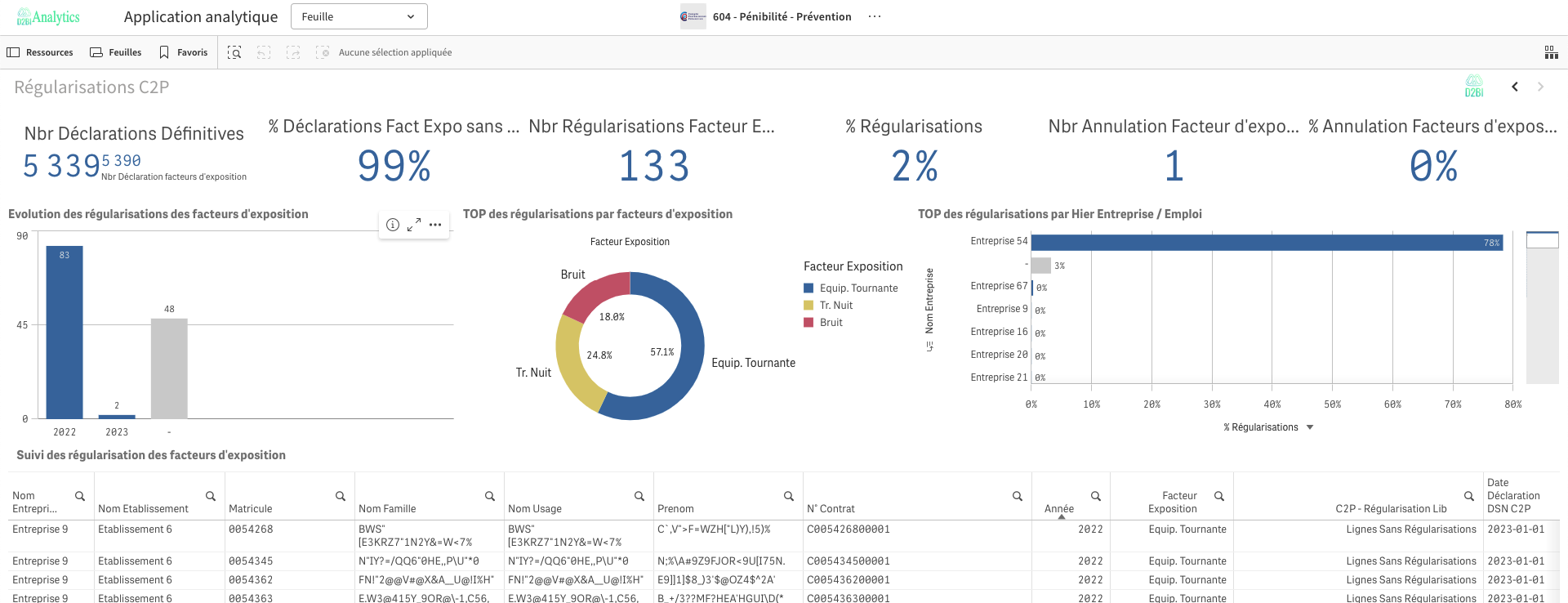Open the app title three-dot menu
Viewport: 1568px width, 603px height.
(875, 16)
